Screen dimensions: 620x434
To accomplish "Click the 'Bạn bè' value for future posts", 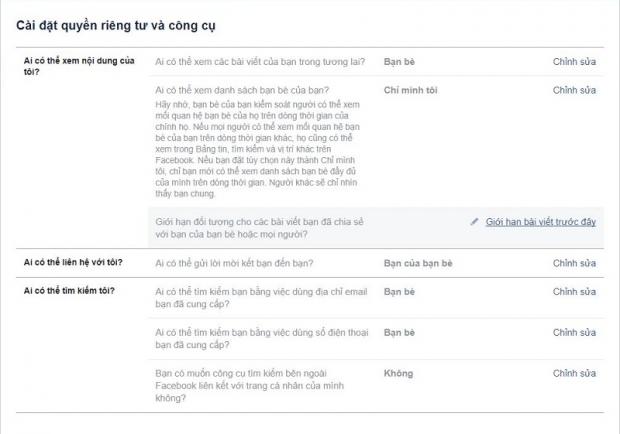I will point(399,62).
